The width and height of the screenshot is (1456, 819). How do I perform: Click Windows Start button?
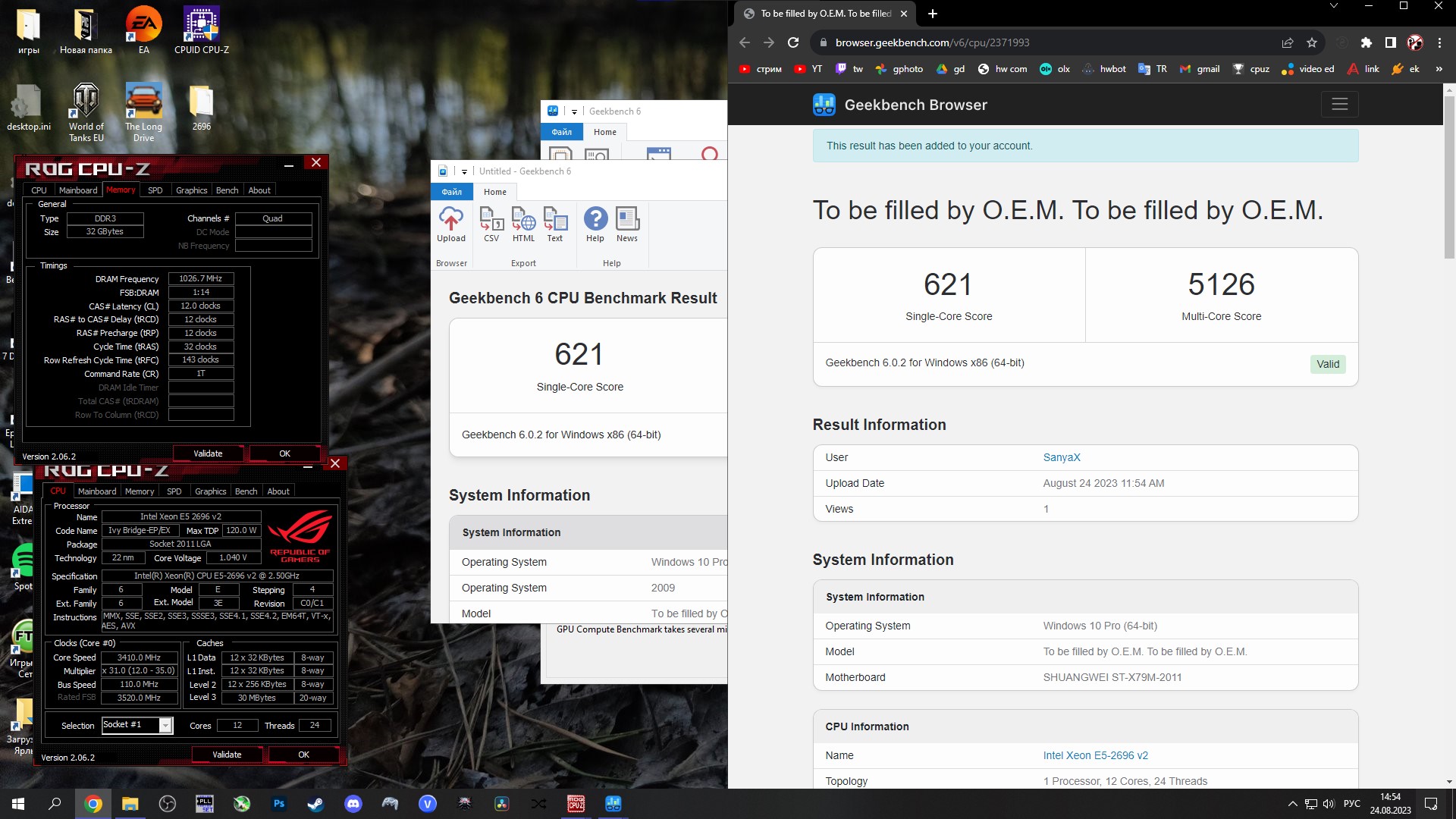coord(18,804)
